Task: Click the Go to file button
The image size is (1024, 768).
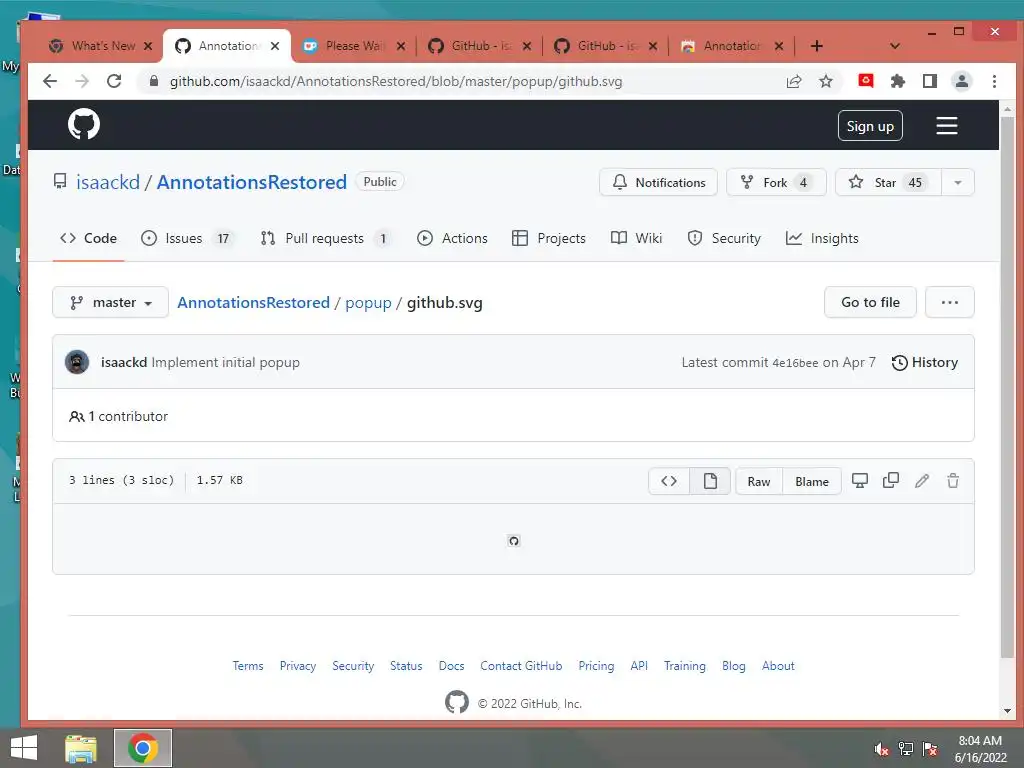Action: pyautogui.click(x=870, y=302)
